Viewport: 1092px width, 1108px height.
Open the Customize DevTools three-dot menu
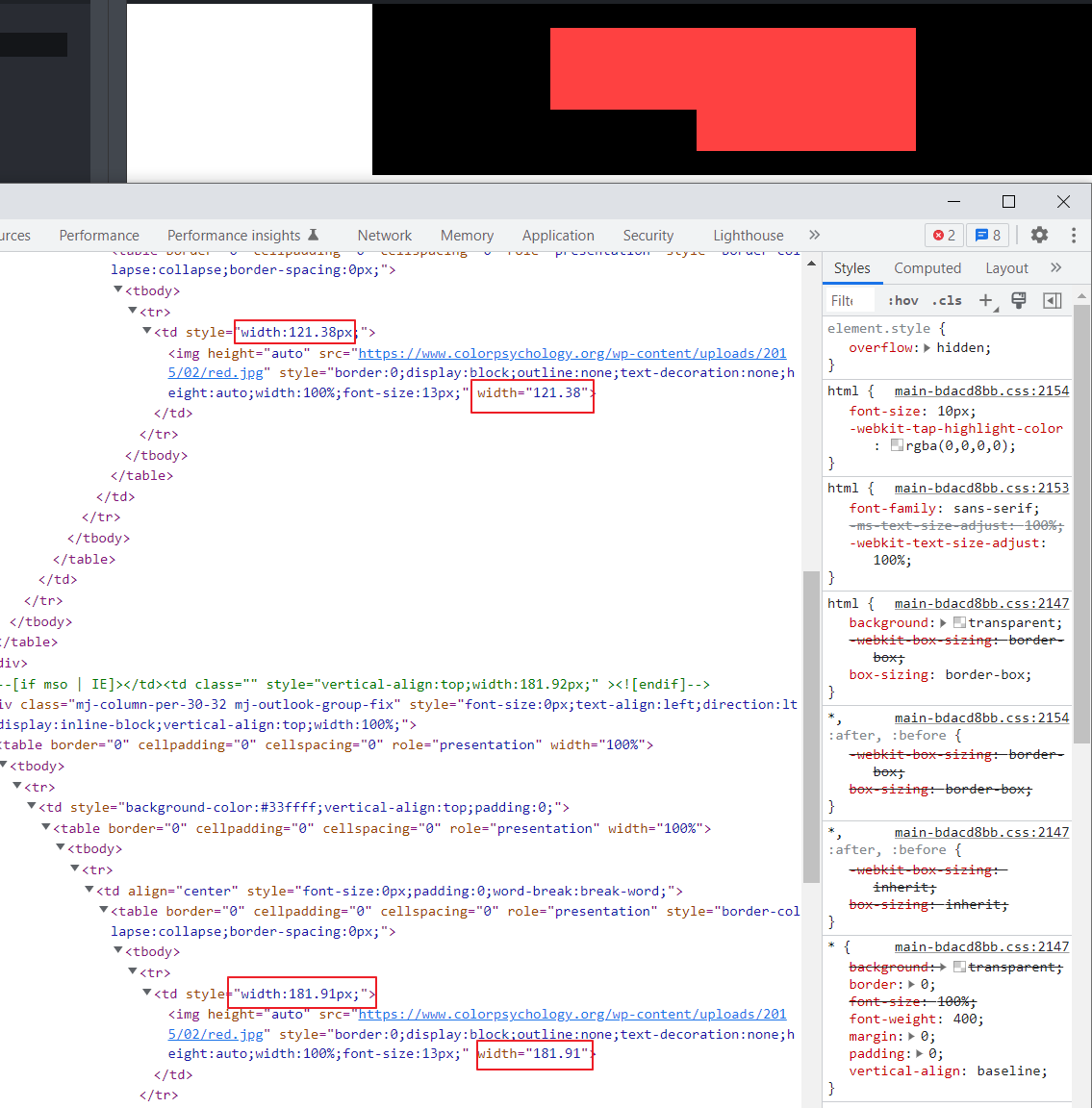tap(1073, 235)
